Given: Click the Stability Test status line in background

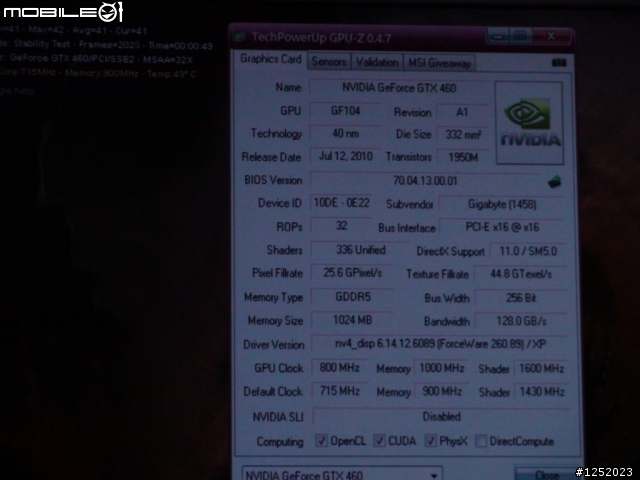Looking at the screenshot, I should pos(106,44).
